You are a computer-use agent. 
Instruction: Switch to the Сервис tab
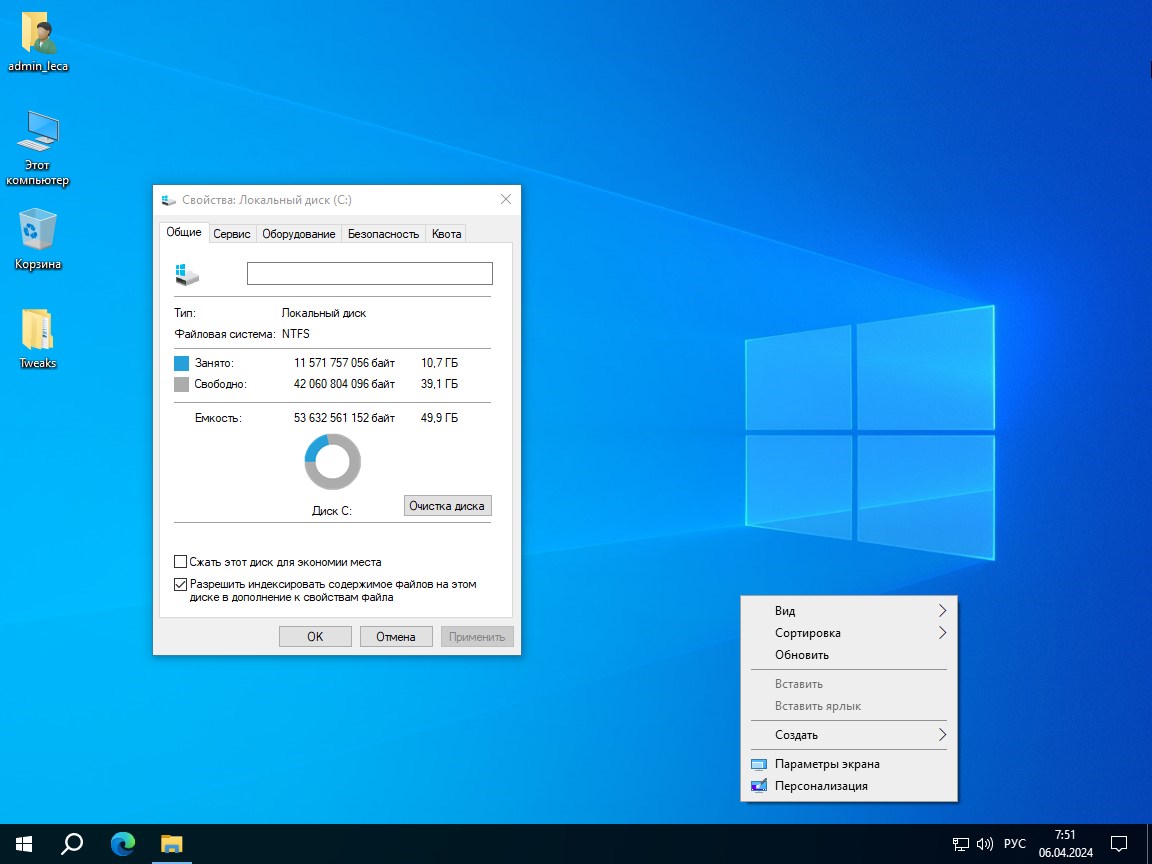pyautogui.click(x=232, y=233)
